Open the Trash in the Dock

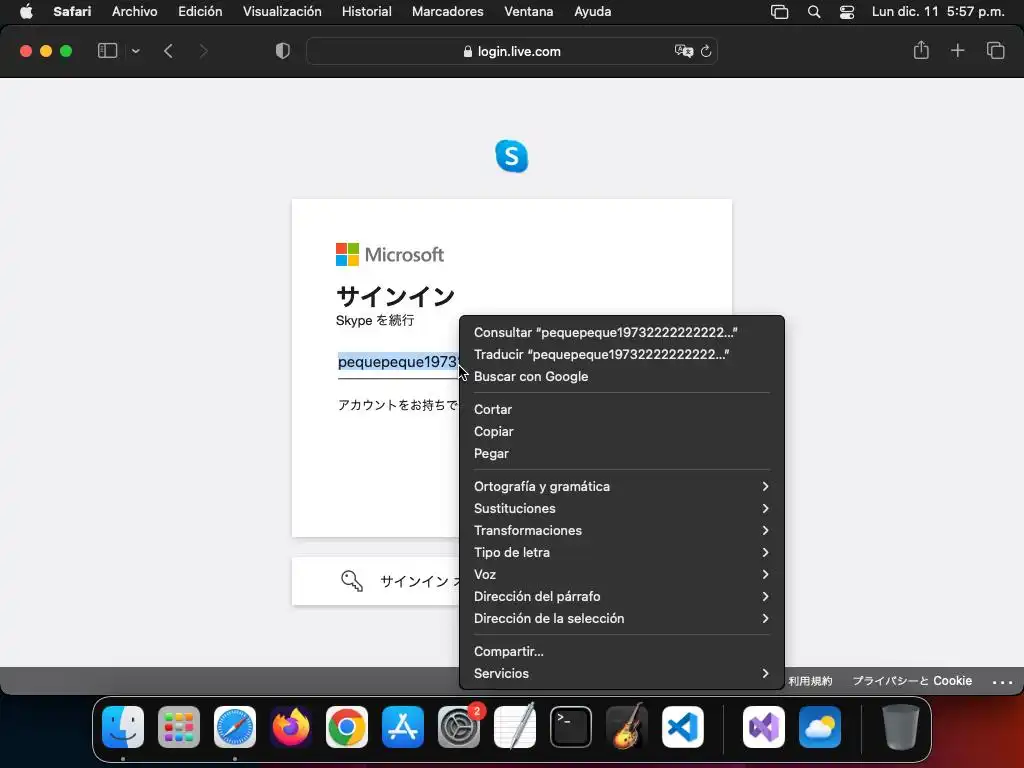[x=901, y=727]
